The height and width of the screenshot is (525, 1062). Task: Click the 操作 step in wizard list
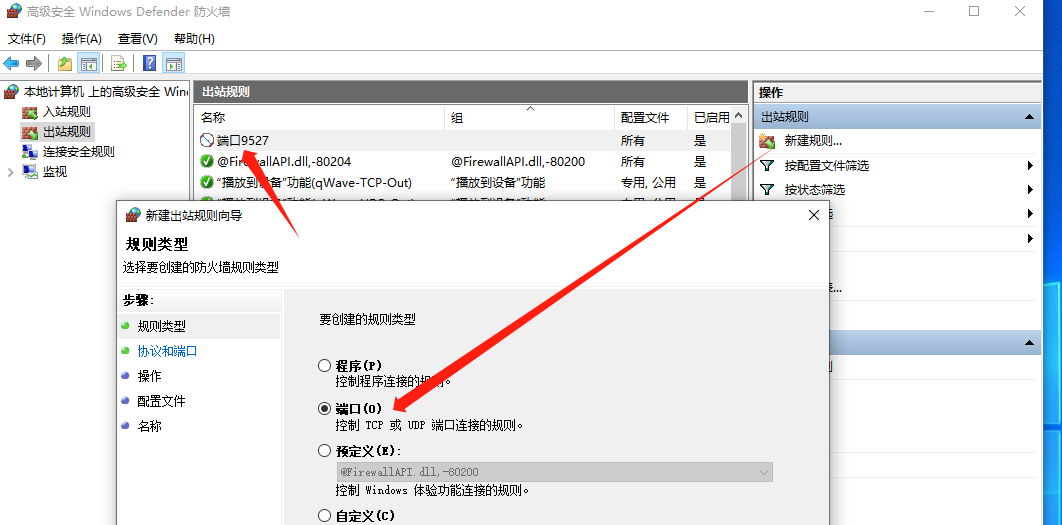150,376
